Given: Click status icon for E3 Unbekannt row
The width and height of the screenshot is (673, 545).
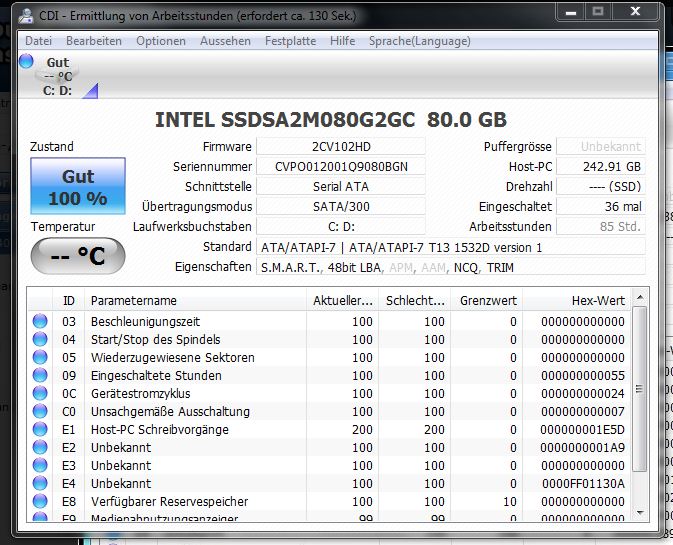Looking at the screenshot, I should 40,466.
